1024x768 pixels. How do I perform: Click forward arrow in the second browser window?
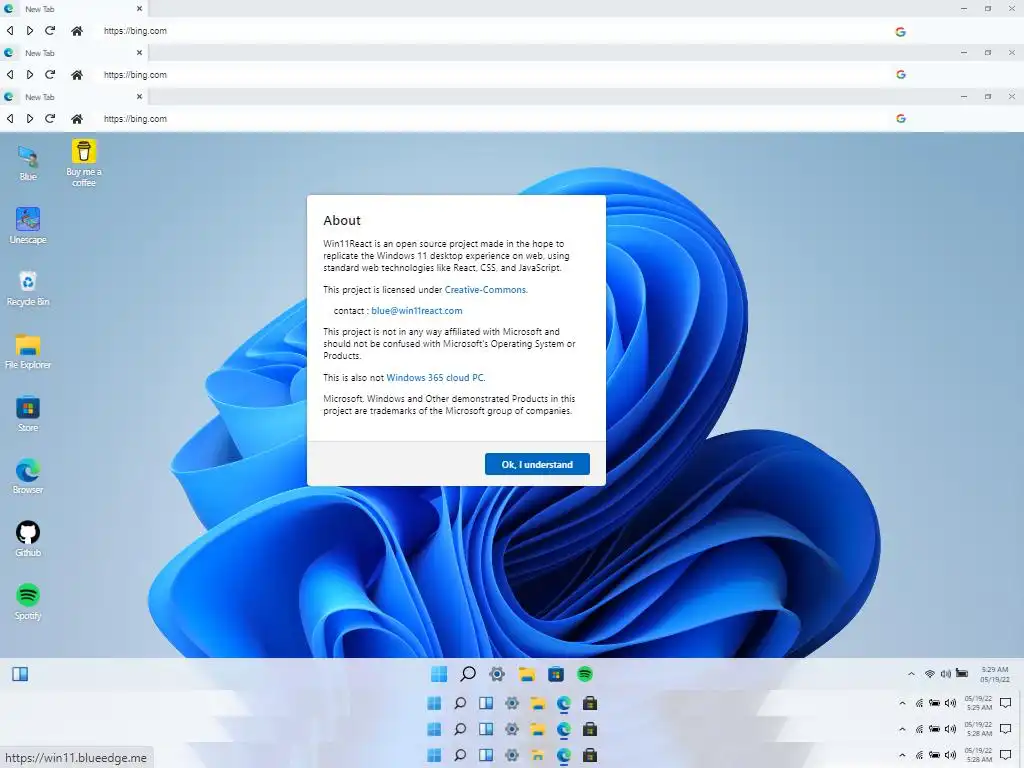pyautogui.click(x=30, y=74)
